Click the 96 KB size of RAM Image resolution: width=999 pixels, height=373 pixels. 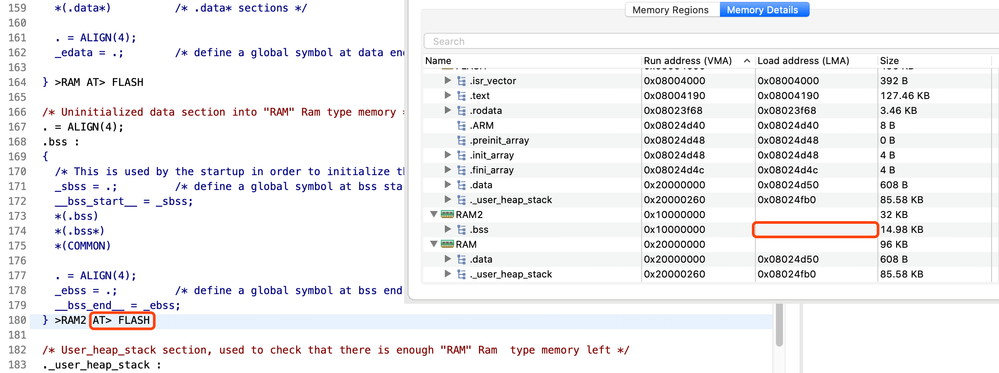tap(894, 244)
